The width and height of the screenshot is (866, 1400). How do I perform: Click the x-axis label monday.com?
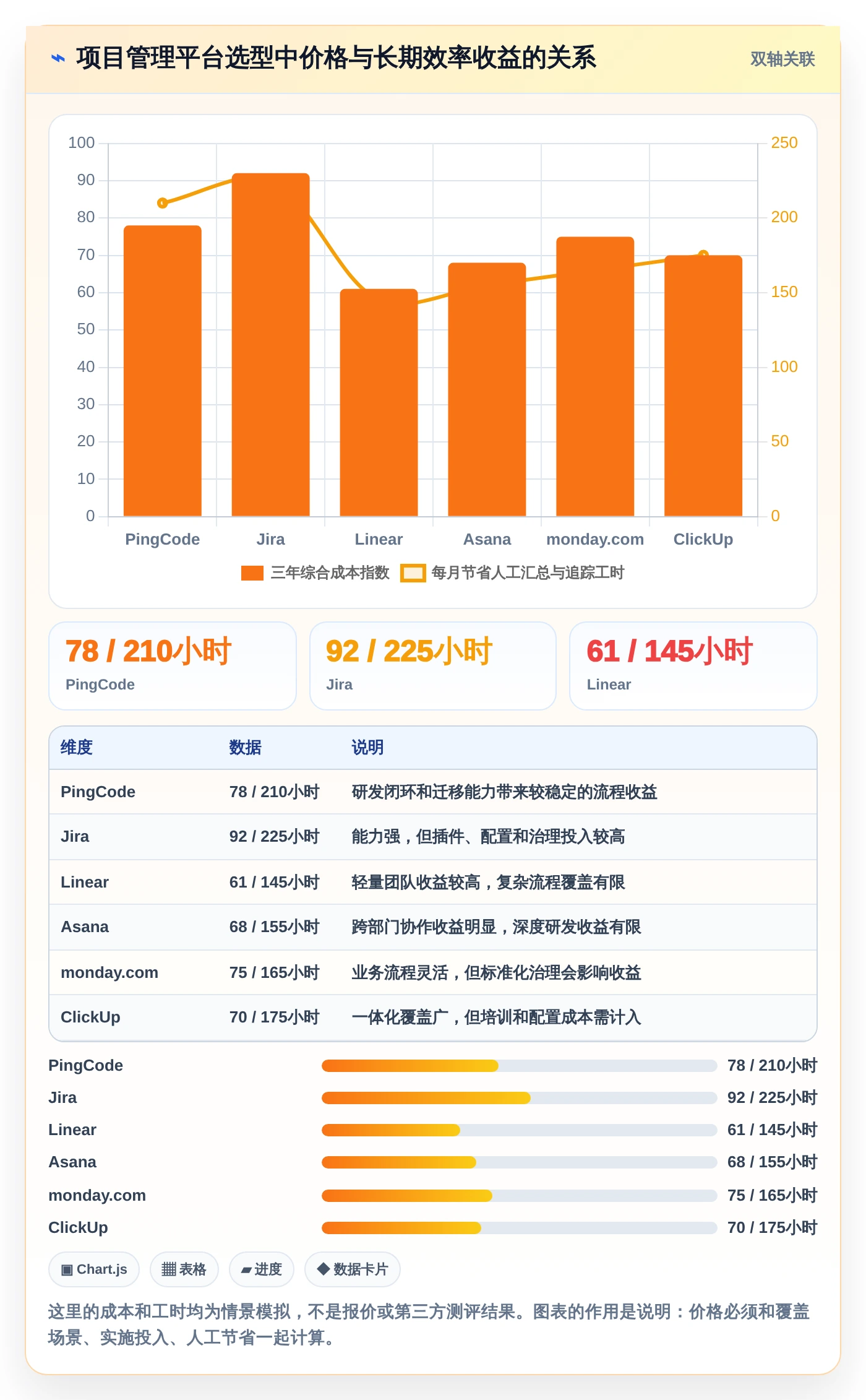(595, 540)
